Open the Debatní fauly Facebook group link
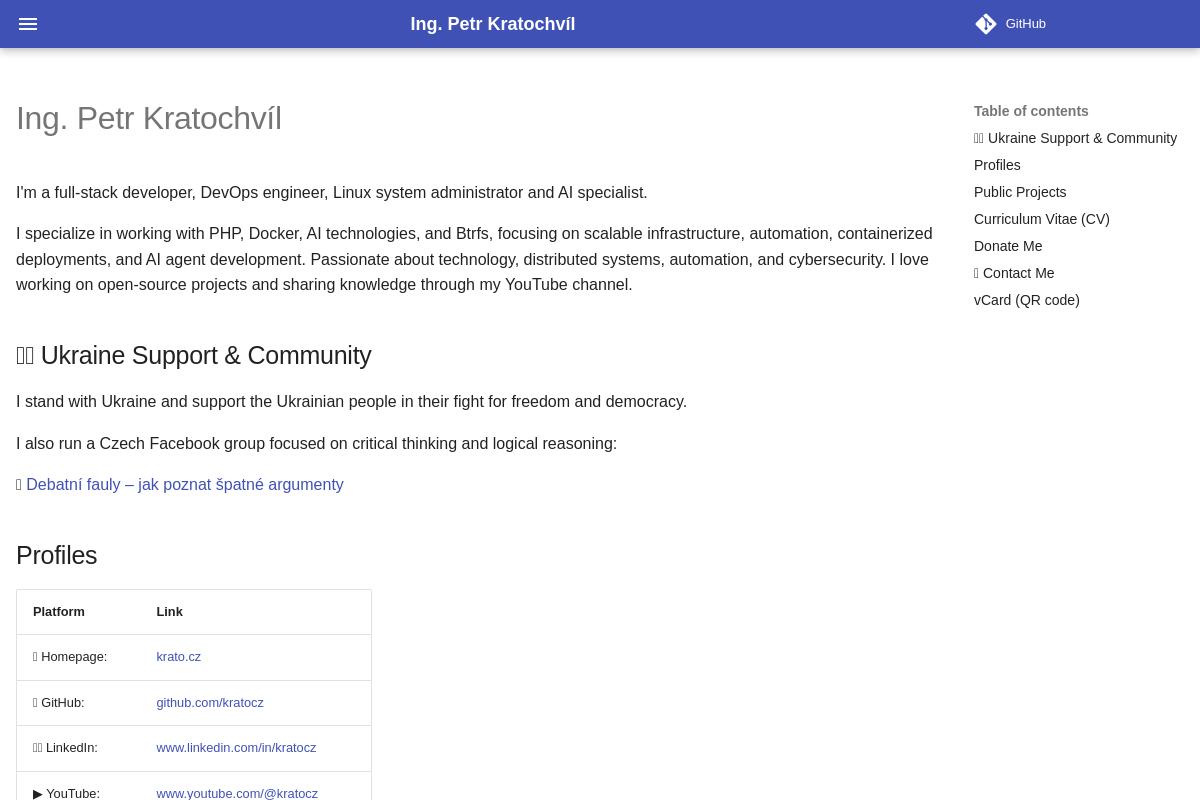This screenshot has width=1200, height=800. (x=185, y=485)
